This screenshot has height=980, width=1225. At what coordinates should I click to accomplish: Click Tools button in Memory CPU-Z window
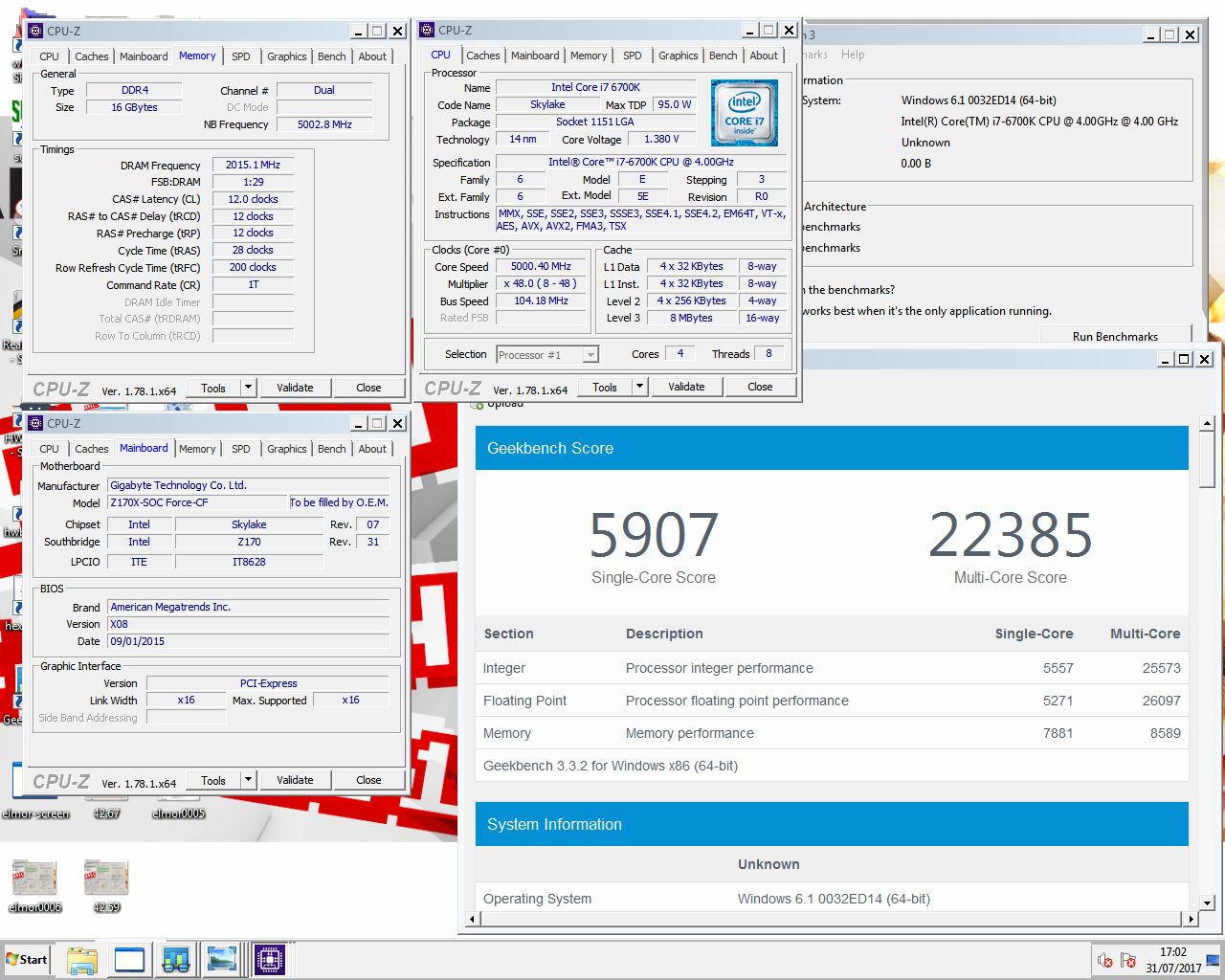coord(213,388)
